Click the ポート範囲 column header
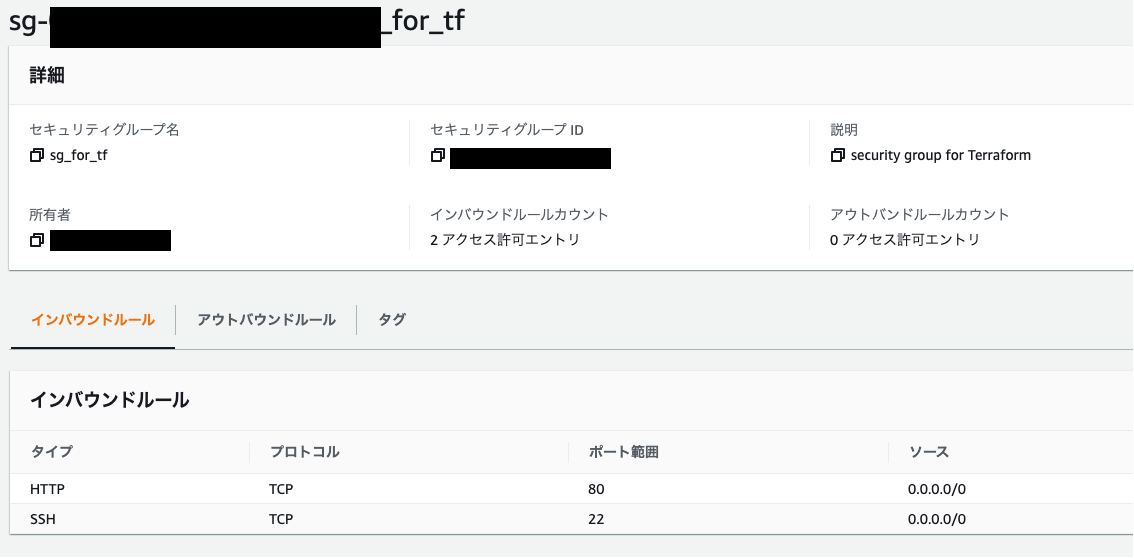This screenshot has height=558, width=1134. tap(623, 452)
